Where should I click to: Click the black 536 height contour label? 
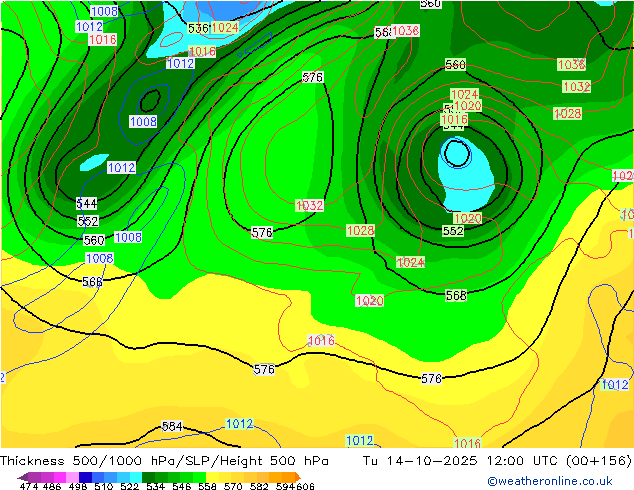click(198, 28)
